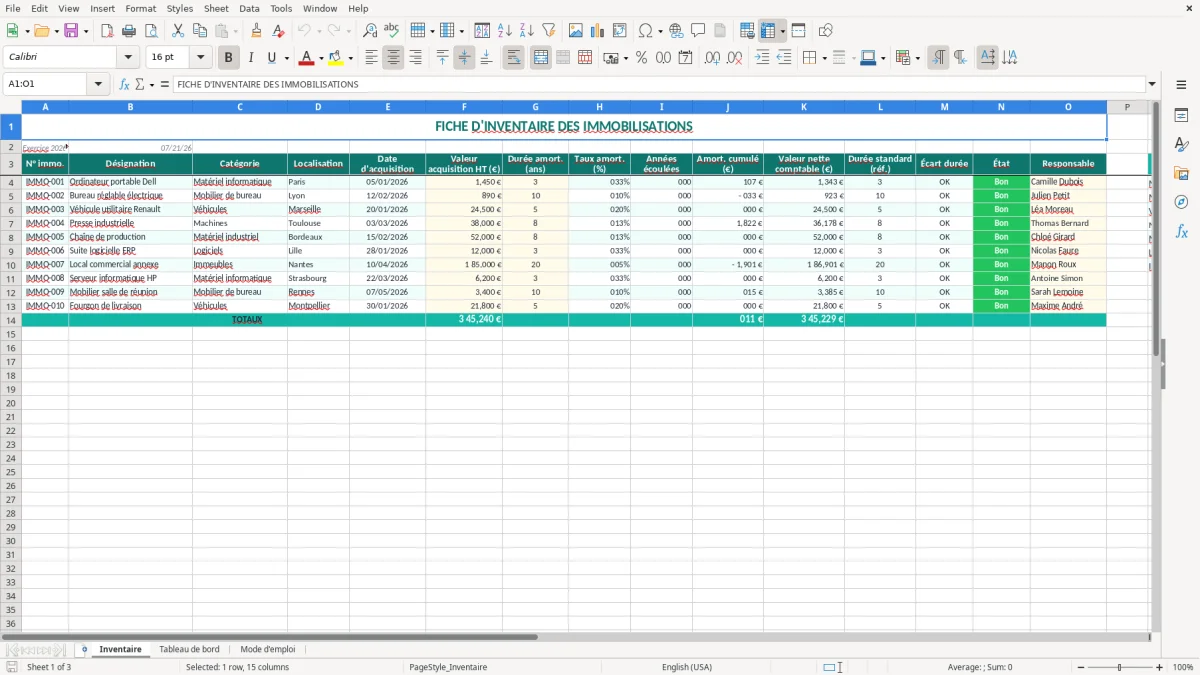This screenshot has height=675, width=1200.
Task: Toggle Align Right
Action: click(x=415, y=58)
